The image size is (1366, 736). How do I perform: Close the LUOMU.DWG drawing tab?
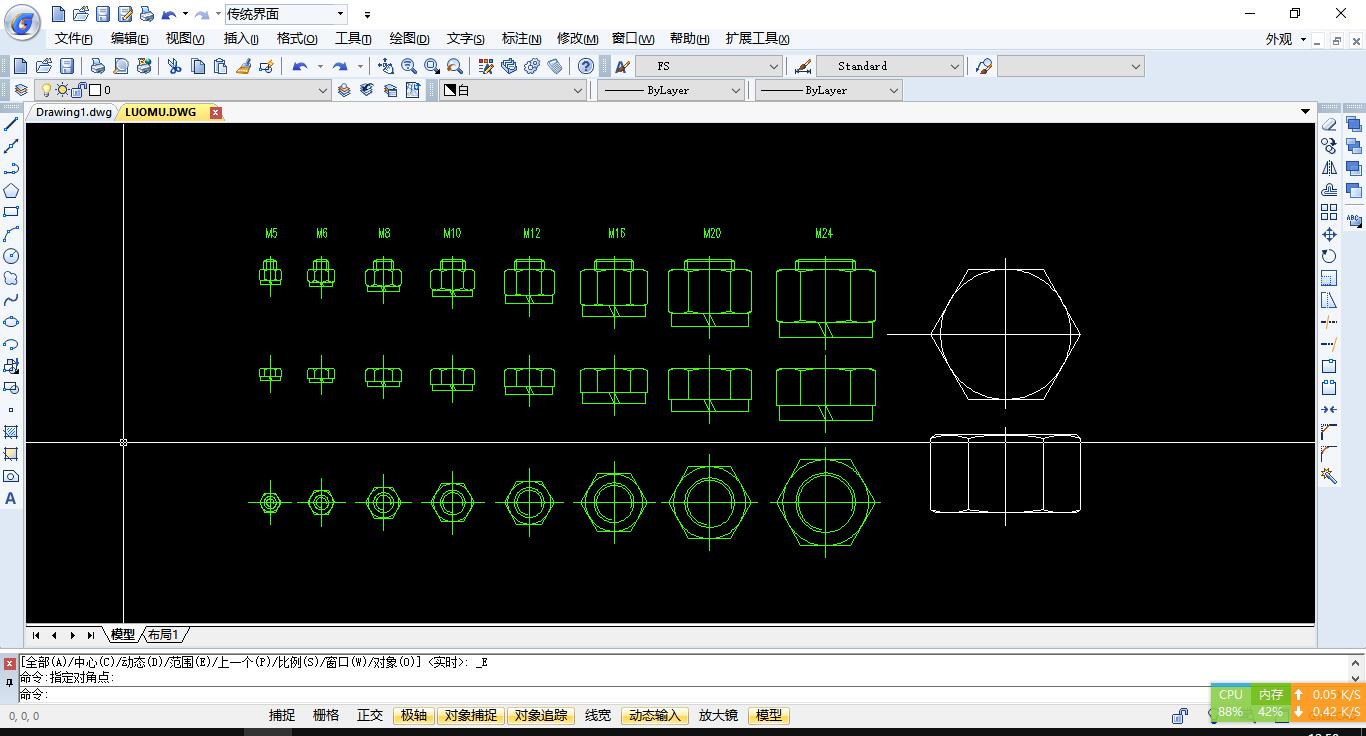215,112
